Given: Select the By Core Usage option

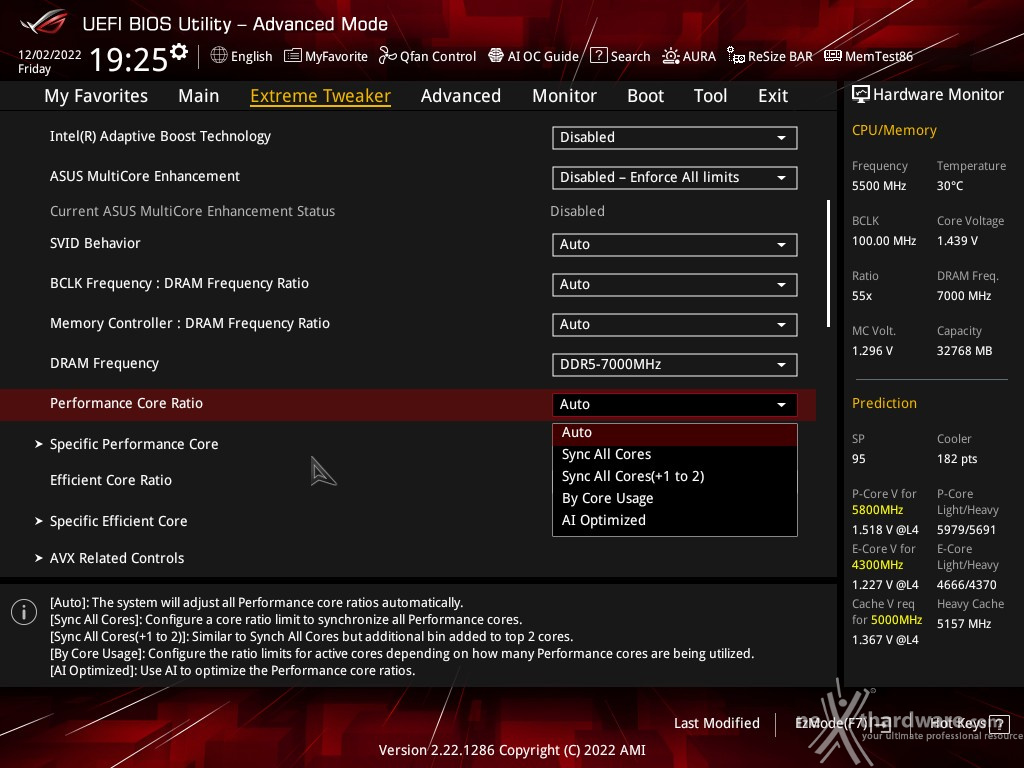Looking at the screenshot, I should click(675, 498).
